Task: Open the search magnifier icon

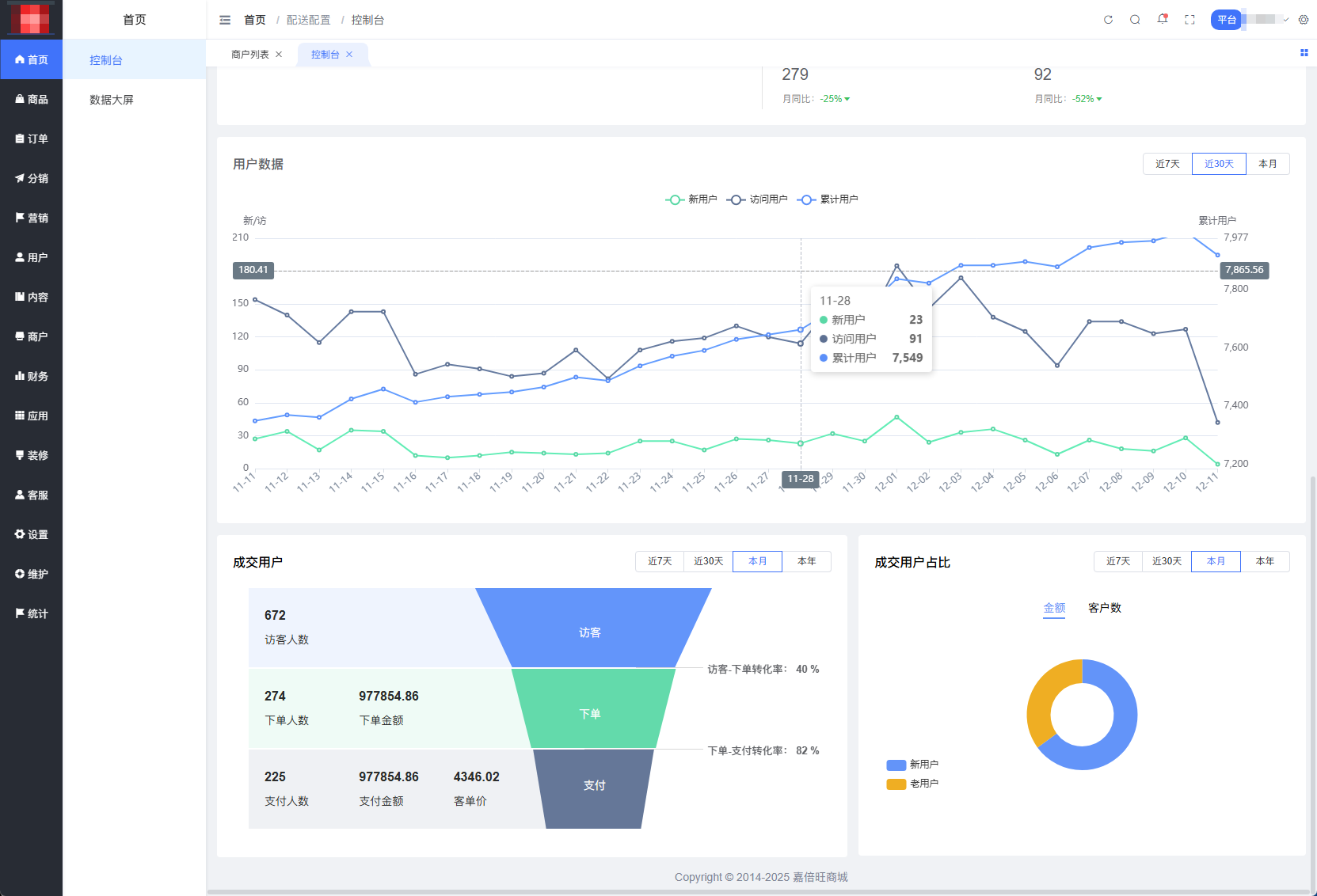Action: [x=1135, y=20]
